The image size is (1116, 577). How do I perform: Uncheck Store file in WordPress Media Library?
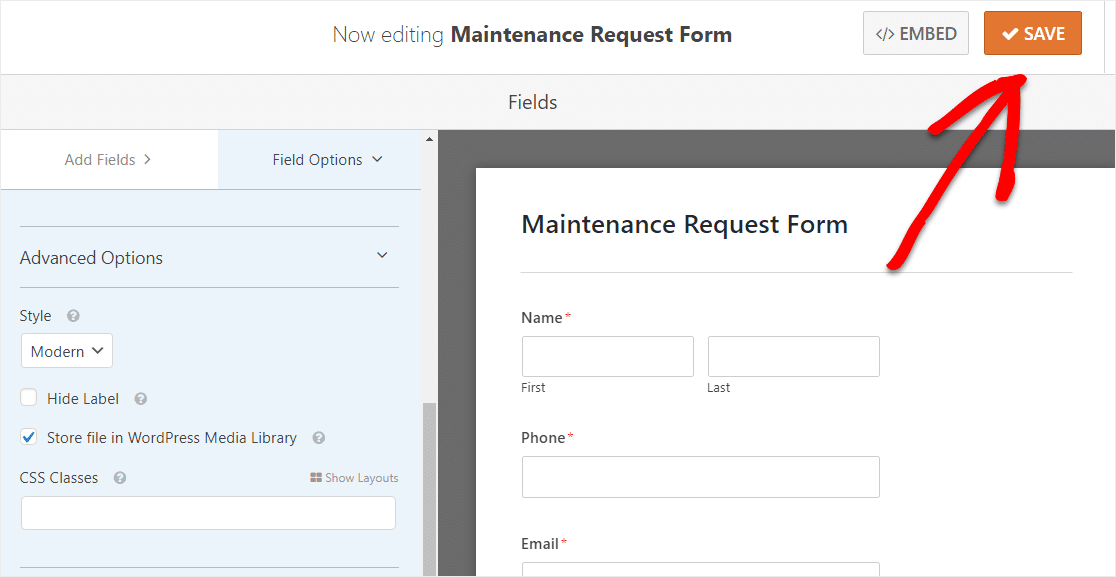28,437
